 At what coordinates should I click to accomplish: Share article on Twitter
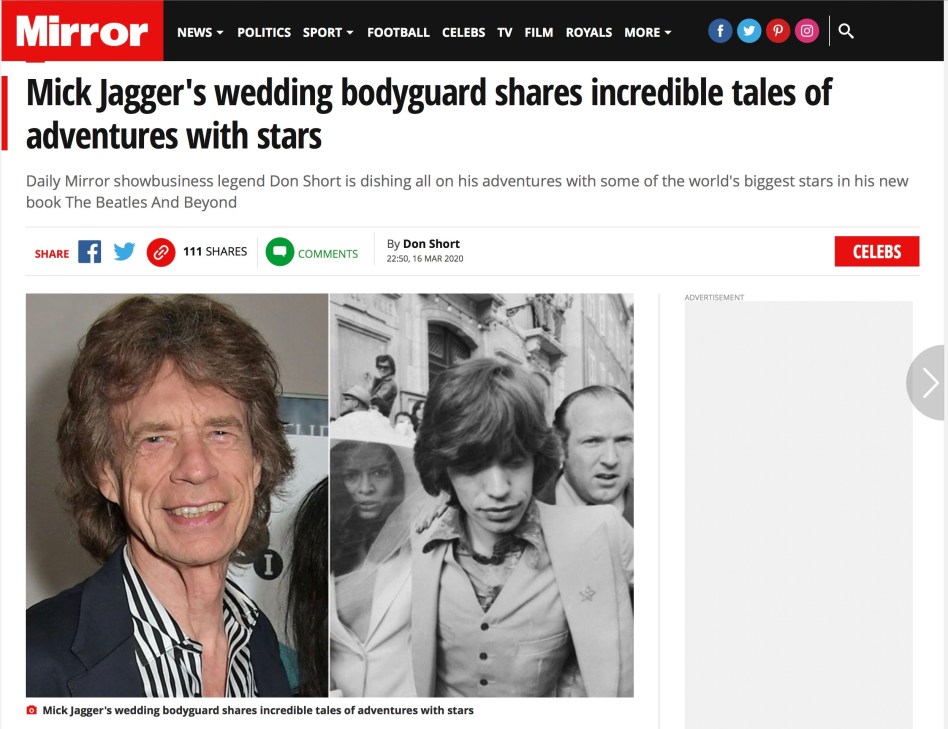click(125, 251)
